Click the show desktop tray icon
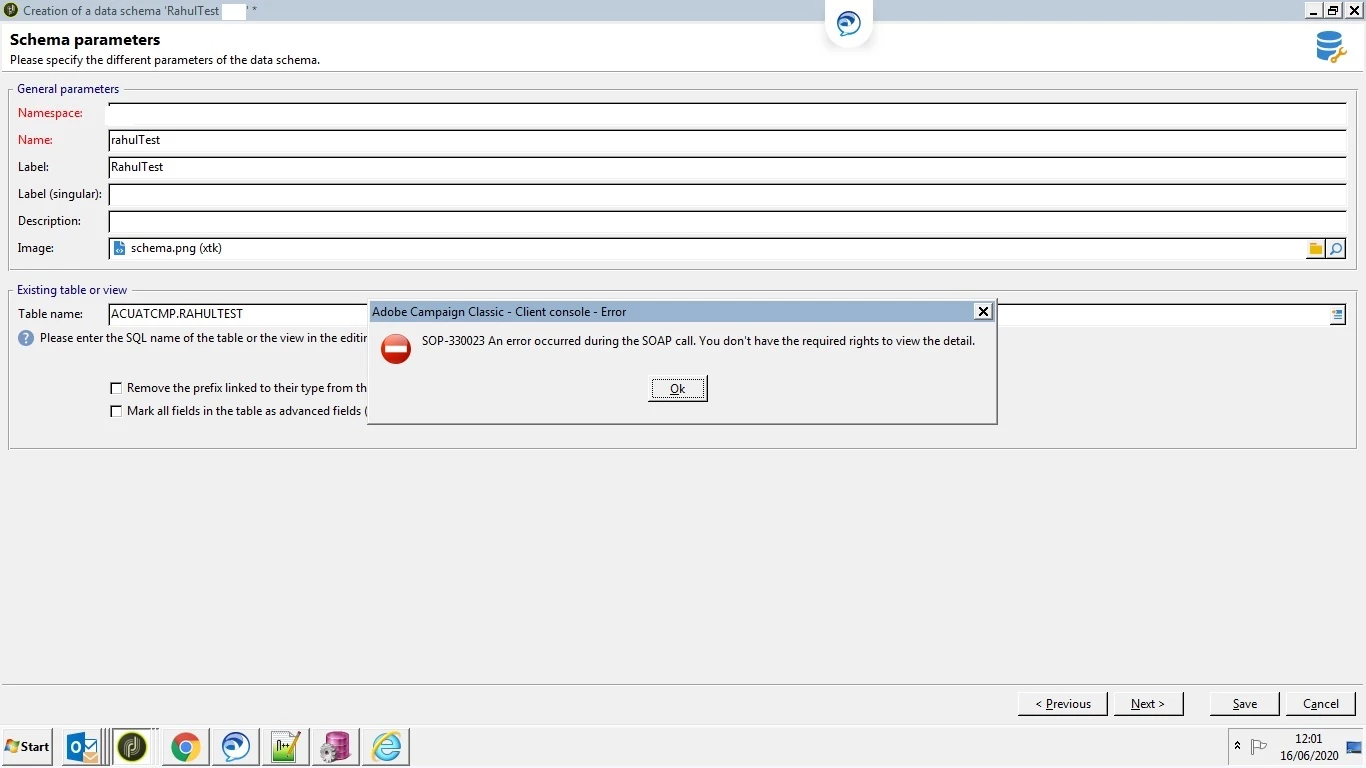The width and height of the screenshot is (1366, 768). point(1354,747)
